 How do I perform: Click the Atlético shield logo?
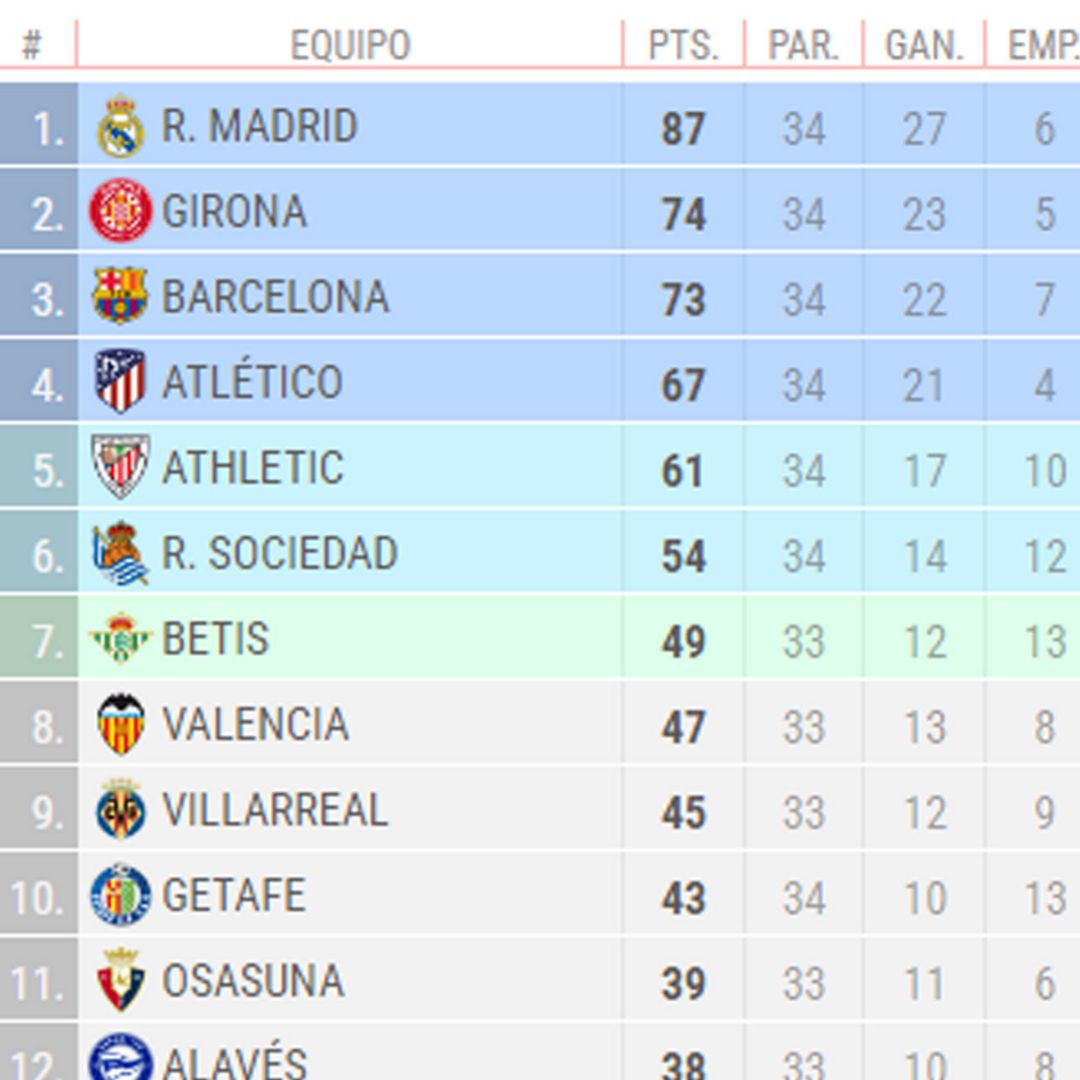click(121, 381)
